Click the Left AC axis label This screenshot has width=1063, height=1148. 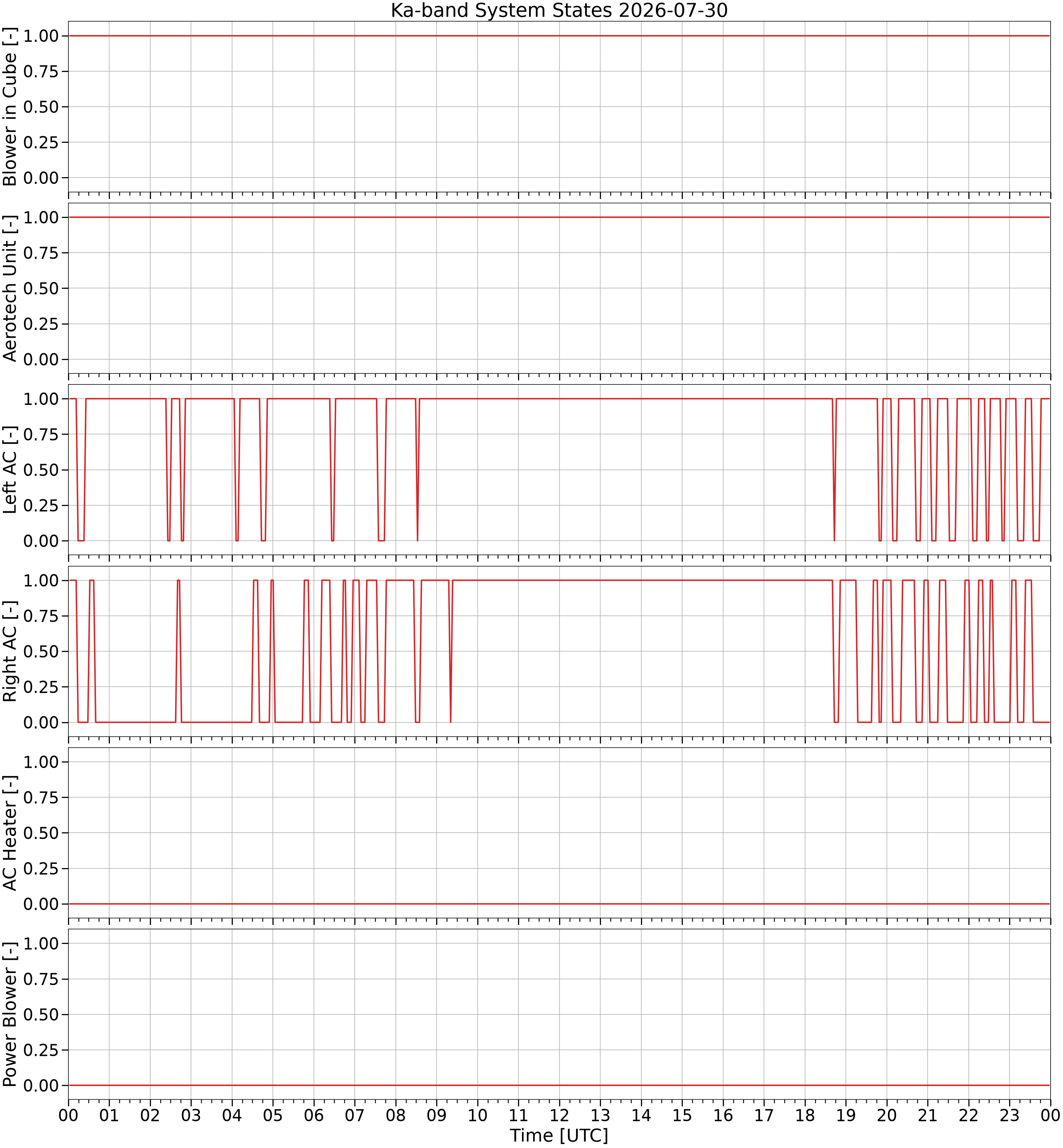pos(10,470)
